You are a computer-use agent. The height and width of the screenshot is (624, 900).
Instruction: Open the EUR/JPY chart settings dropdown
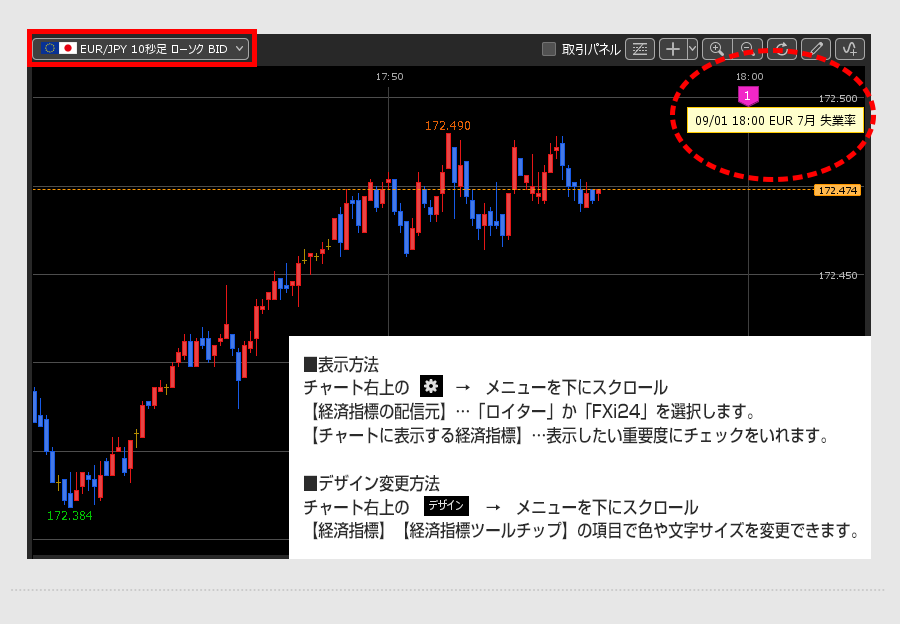click(141, 48)
